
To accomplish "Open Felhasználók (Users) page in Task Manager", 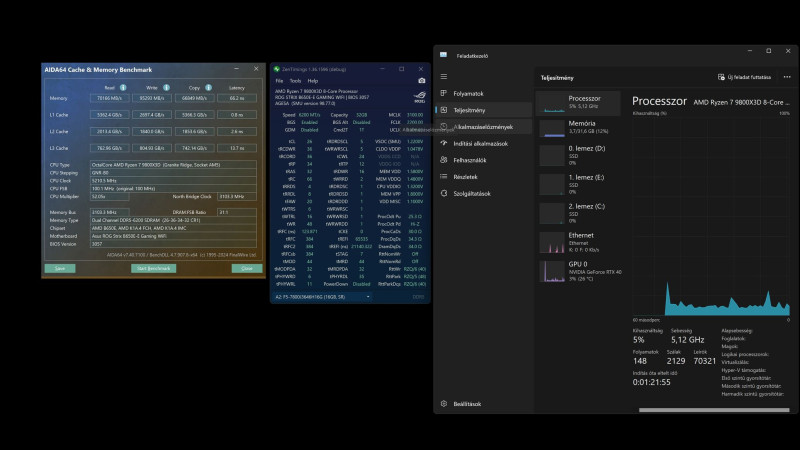I will tap(484, 160).
